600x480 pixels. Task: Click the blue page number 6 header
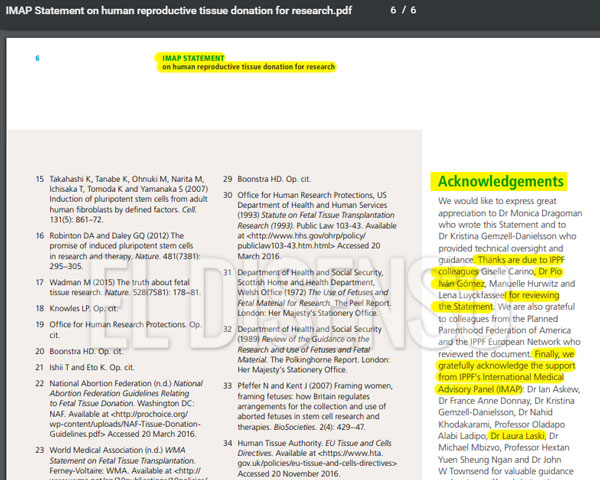tap(37, 58)
